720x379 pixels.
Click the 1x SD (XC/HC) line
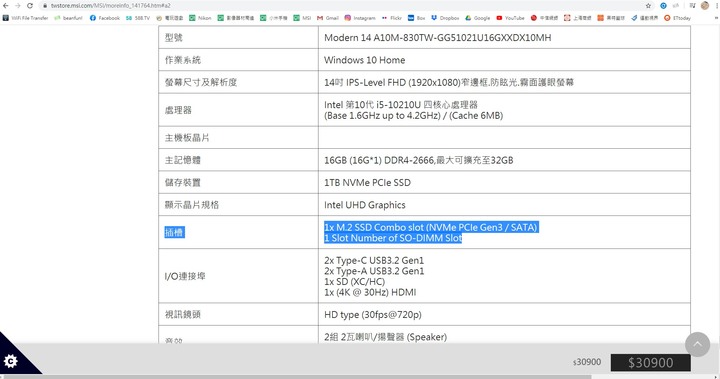coord(354,282)
